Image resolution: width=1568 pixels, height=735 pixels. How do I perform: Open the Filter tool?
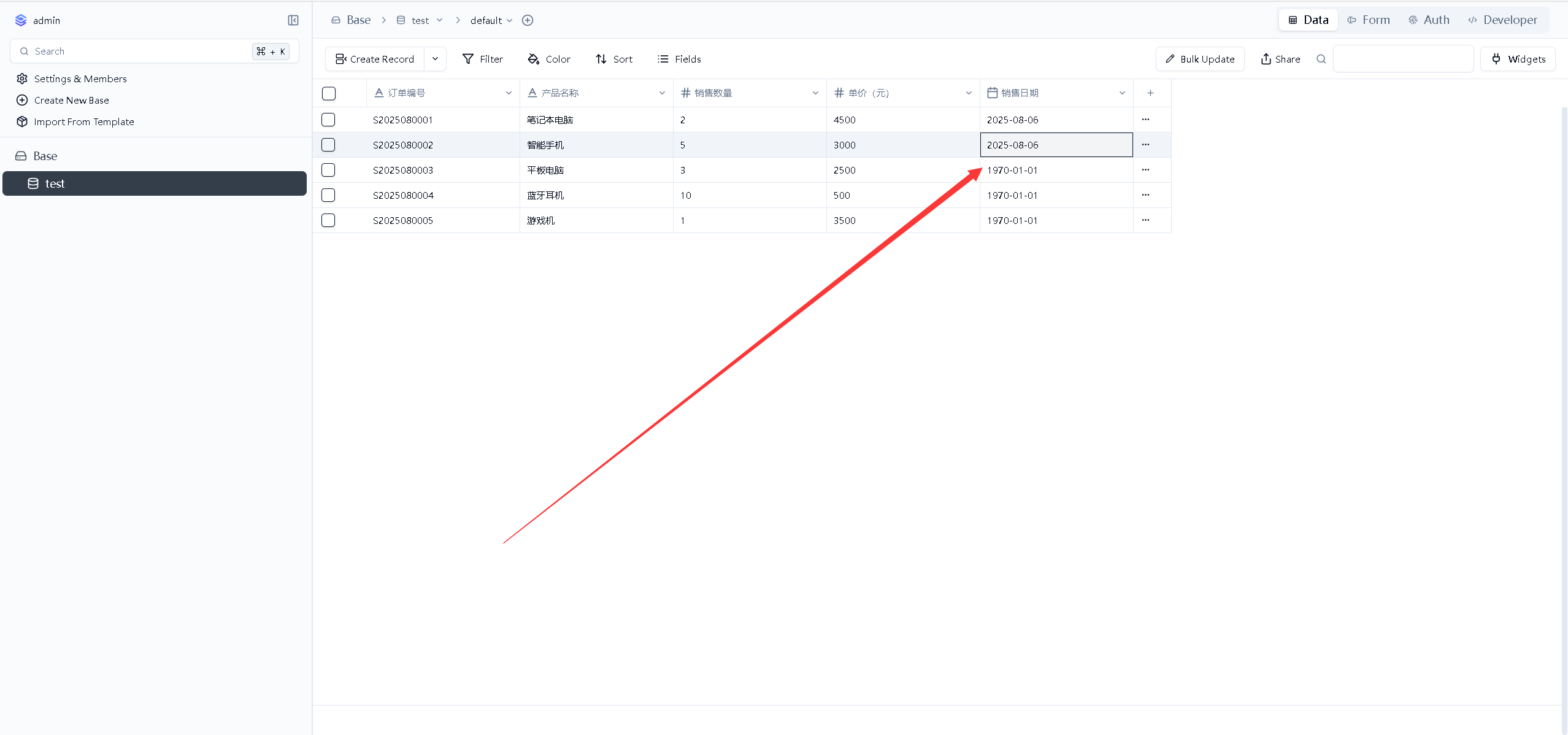pos(483,59)
